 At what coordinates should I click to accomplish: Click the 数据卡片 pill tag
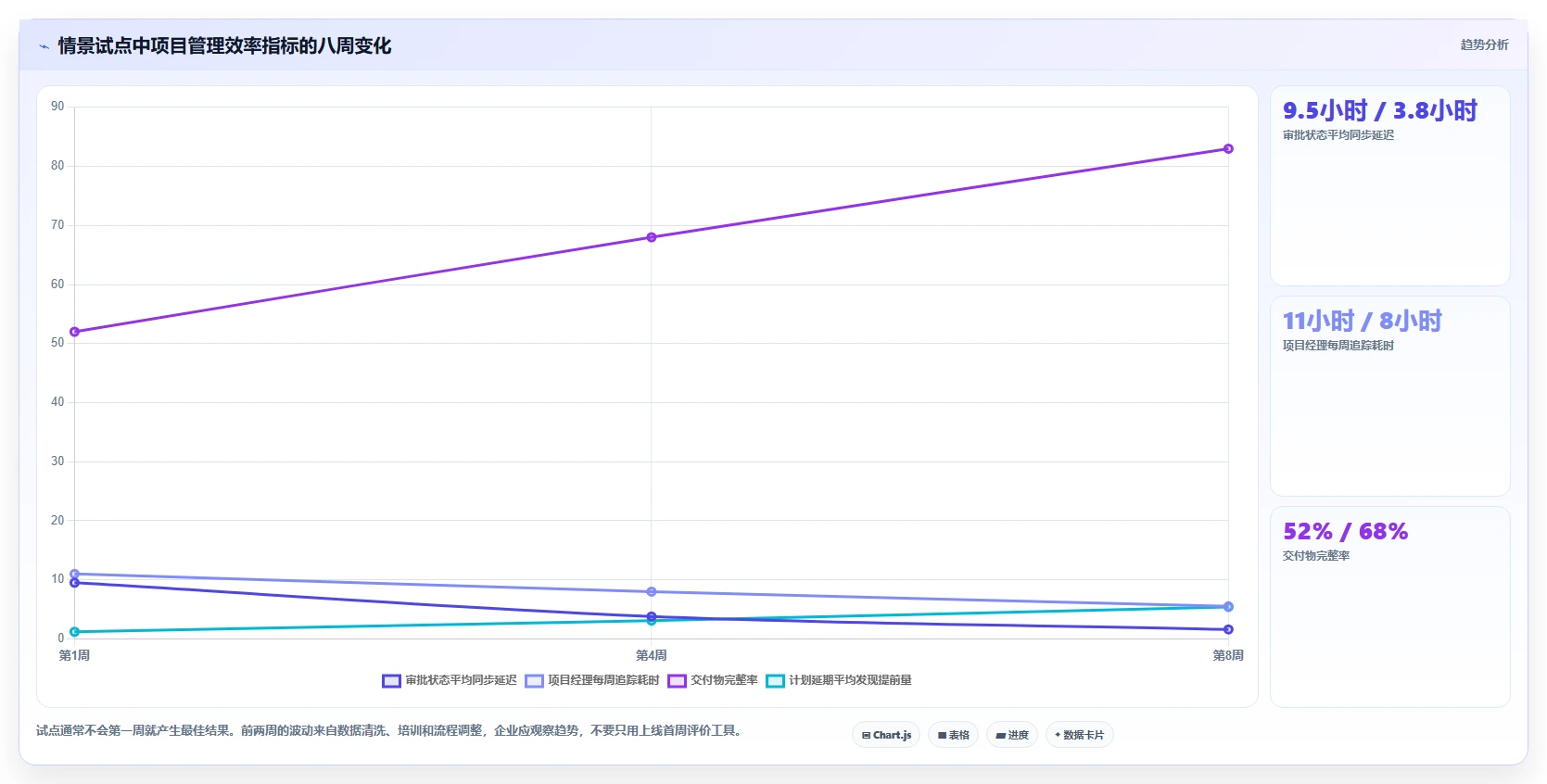coord(1080,735)
